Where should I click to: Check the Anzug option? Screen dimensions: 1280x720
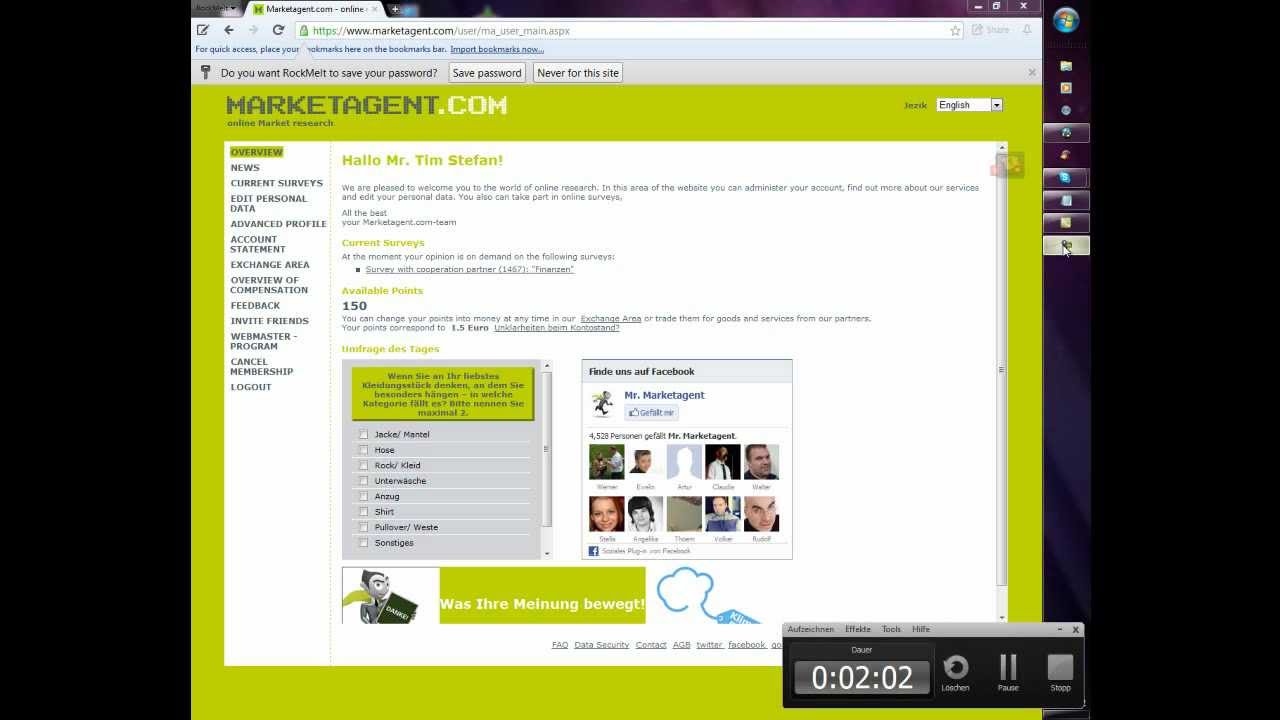point(363,496)
